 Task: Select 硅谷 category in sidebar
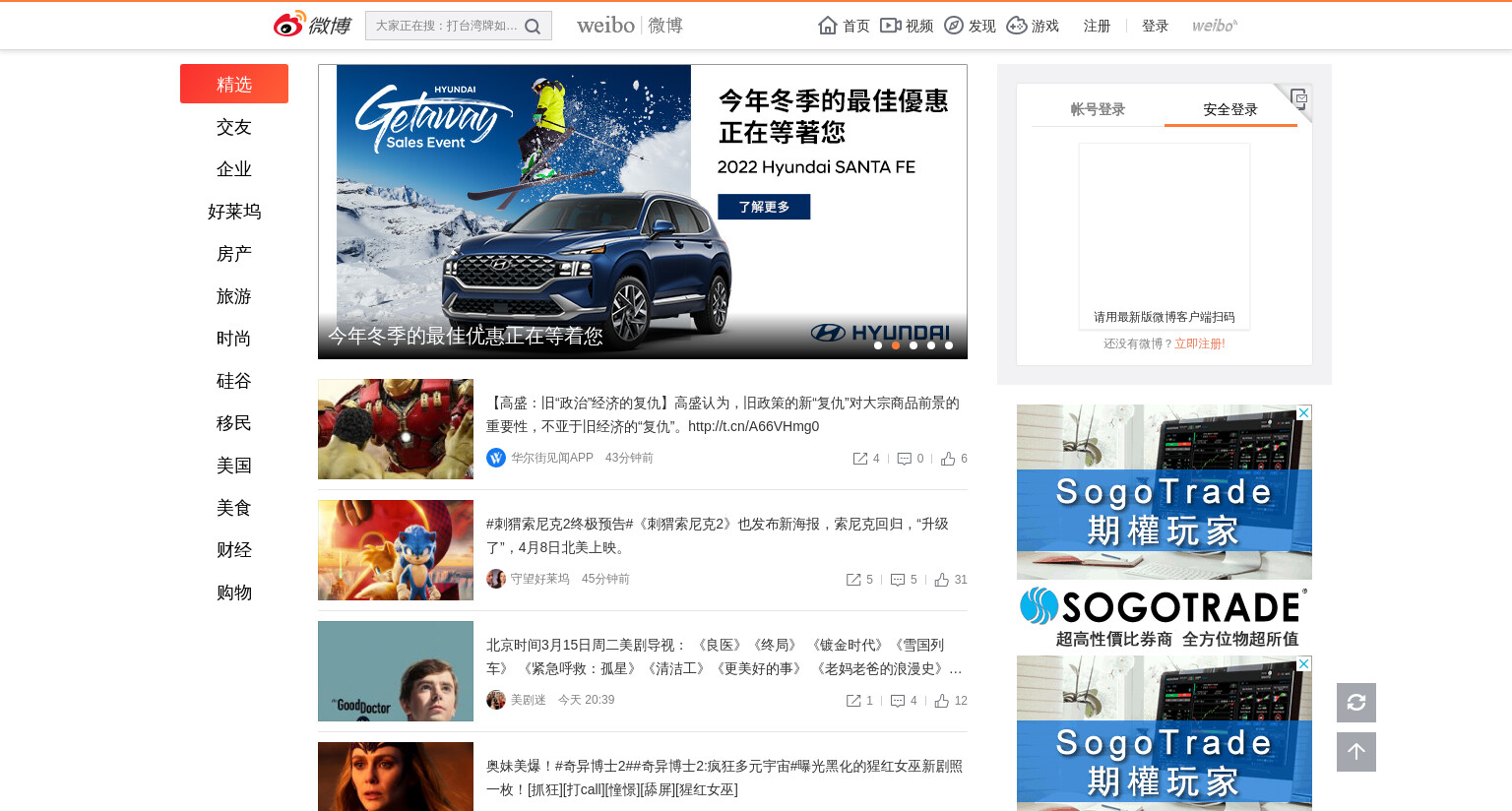coord(234,381)
